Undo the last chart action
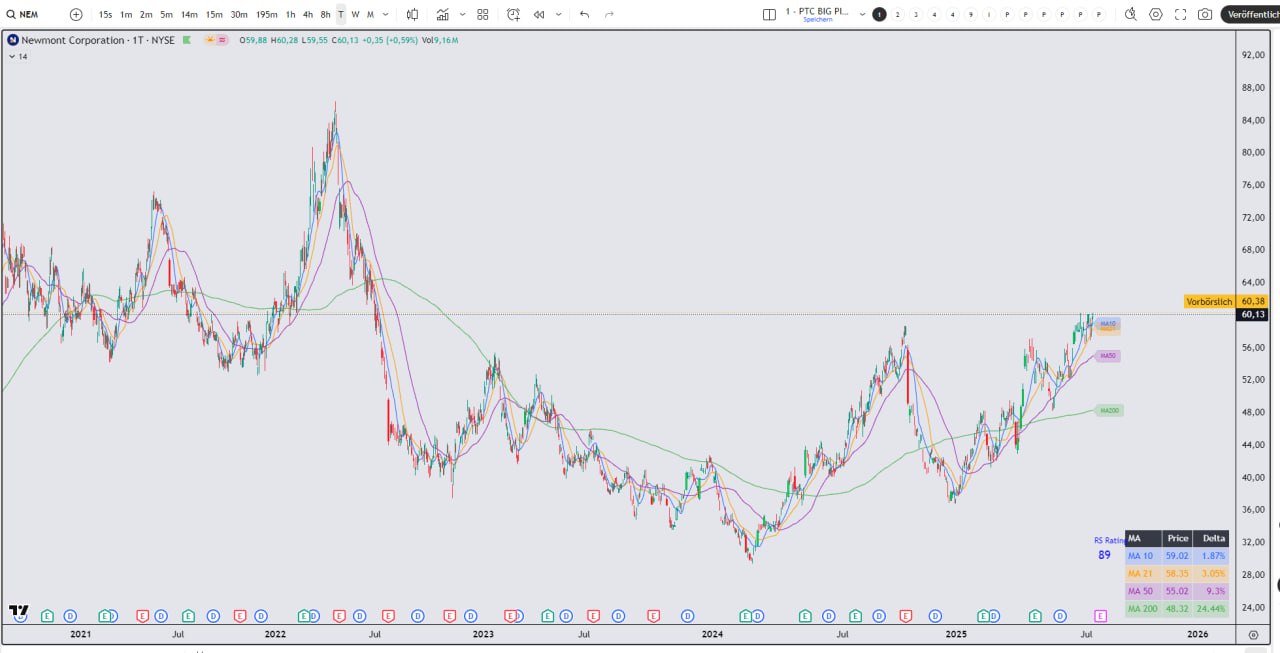This screenshot has width=1280, height=653. 584,14
